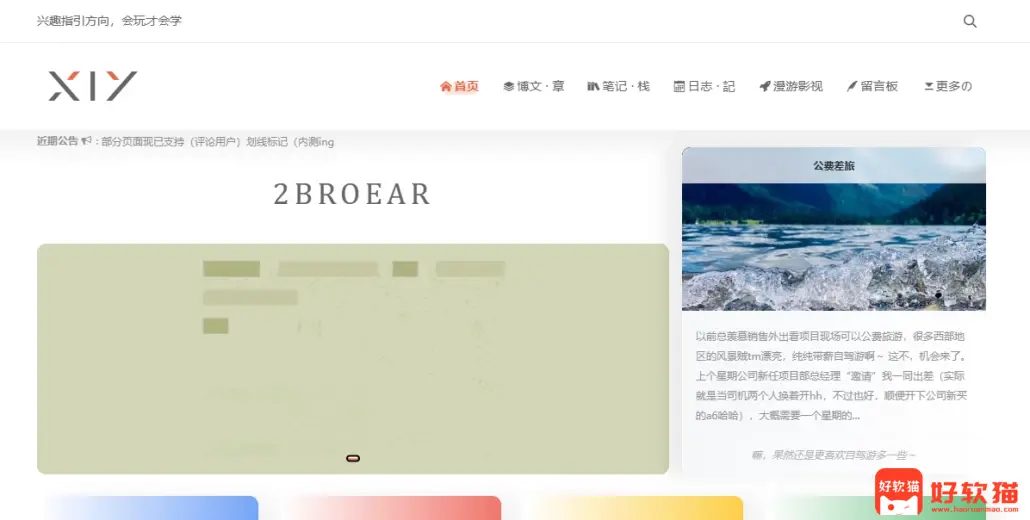The width and height of the screenshot is (1030, 520).
Task: Click the calendar icon beside 日志·記
Action: pos(679,87)
